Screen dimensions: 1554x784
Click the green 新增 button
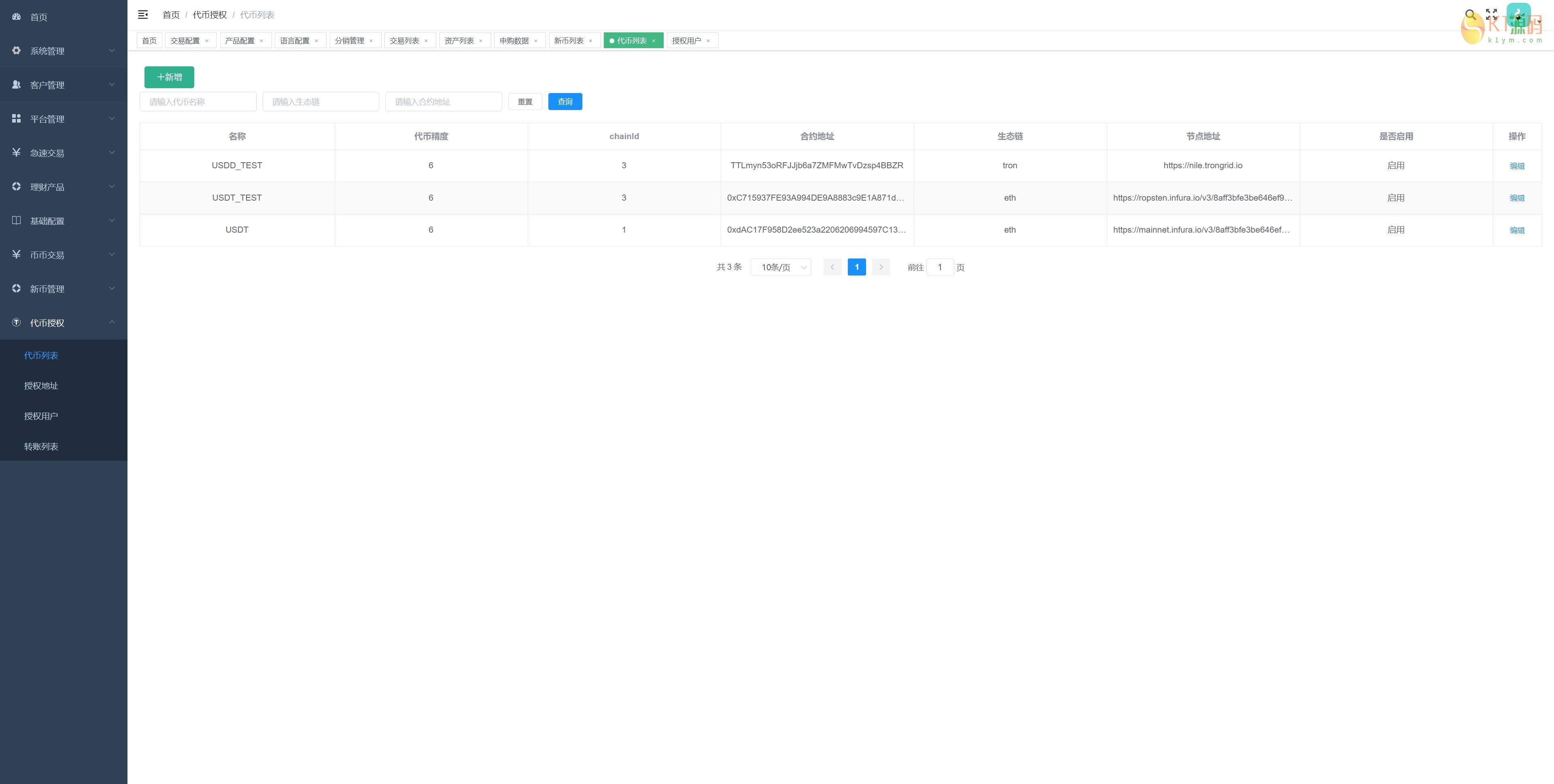click(169, 77)
